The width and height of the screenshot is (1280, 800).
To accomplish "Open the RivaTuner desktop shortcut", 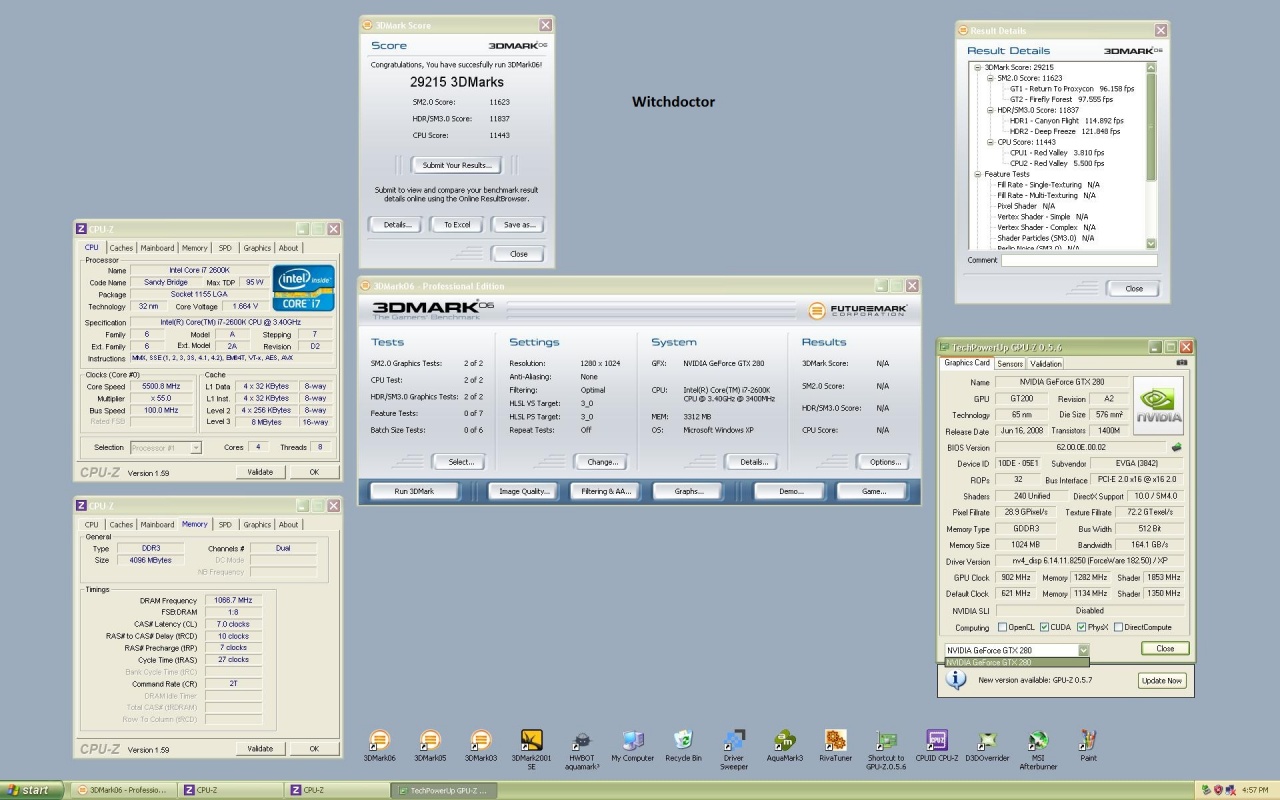I will pos(836,741).
